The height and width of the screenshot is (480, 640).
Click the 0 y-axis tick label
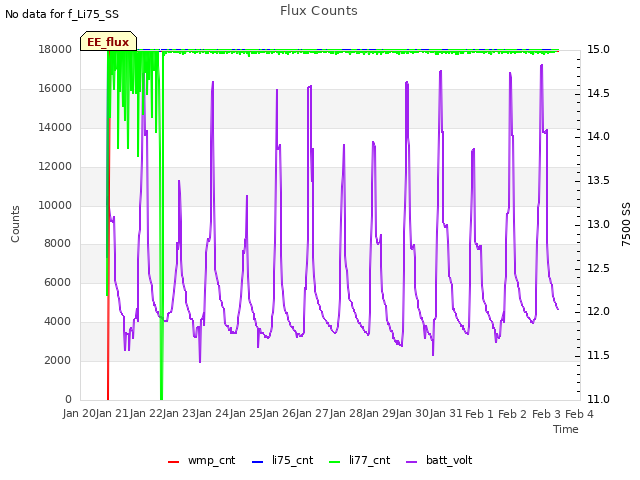68,399
